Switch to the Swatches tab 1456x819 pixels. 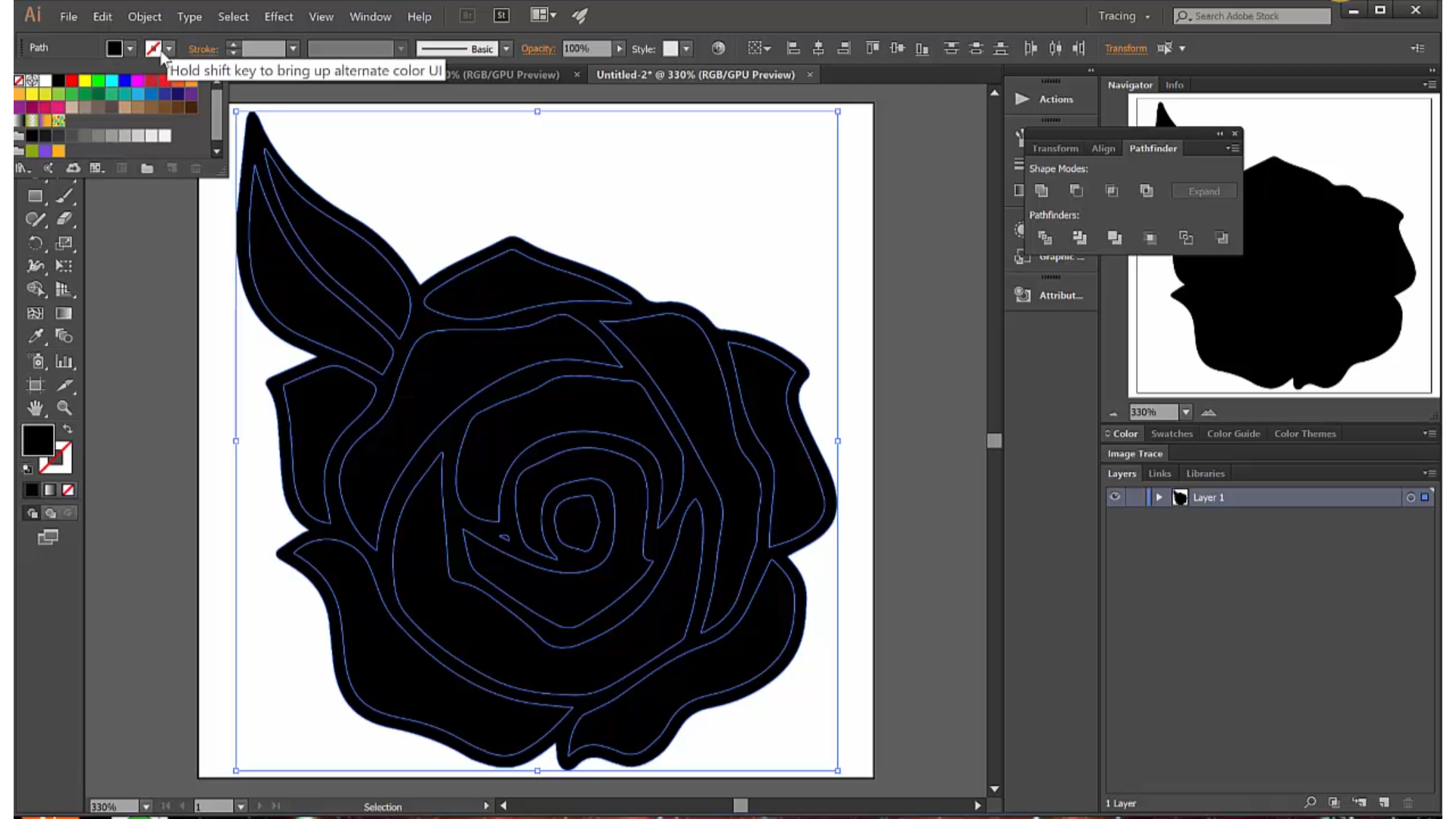click(x=1171, y=434)
